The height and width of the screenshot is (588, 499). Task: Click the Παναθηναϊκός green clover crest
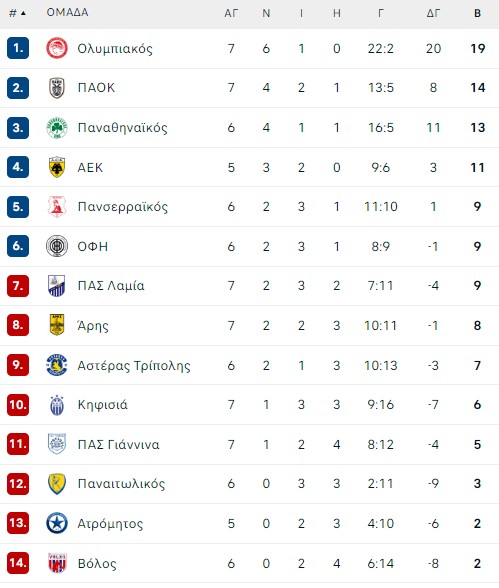tap(57, 128)
